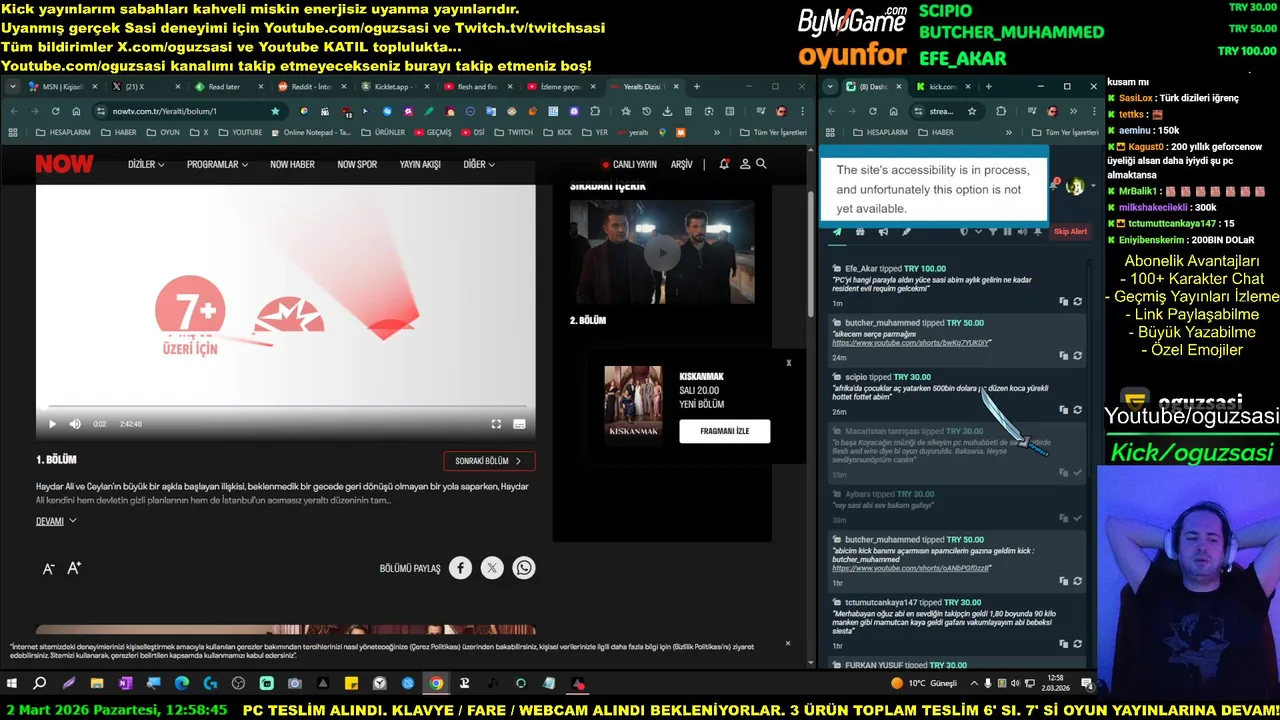The height and width of the screenshot is (720, 1280).
Task: Open the NOW site search icon
Action: (x=761, y=164)
